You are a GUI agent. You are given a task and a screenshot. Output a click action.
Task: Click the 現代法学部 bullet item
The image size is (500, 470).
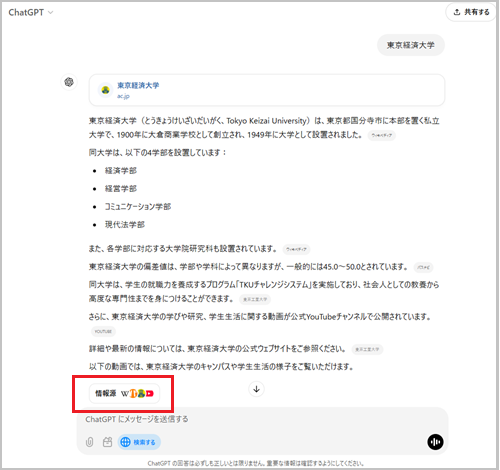tap(125, 225)
